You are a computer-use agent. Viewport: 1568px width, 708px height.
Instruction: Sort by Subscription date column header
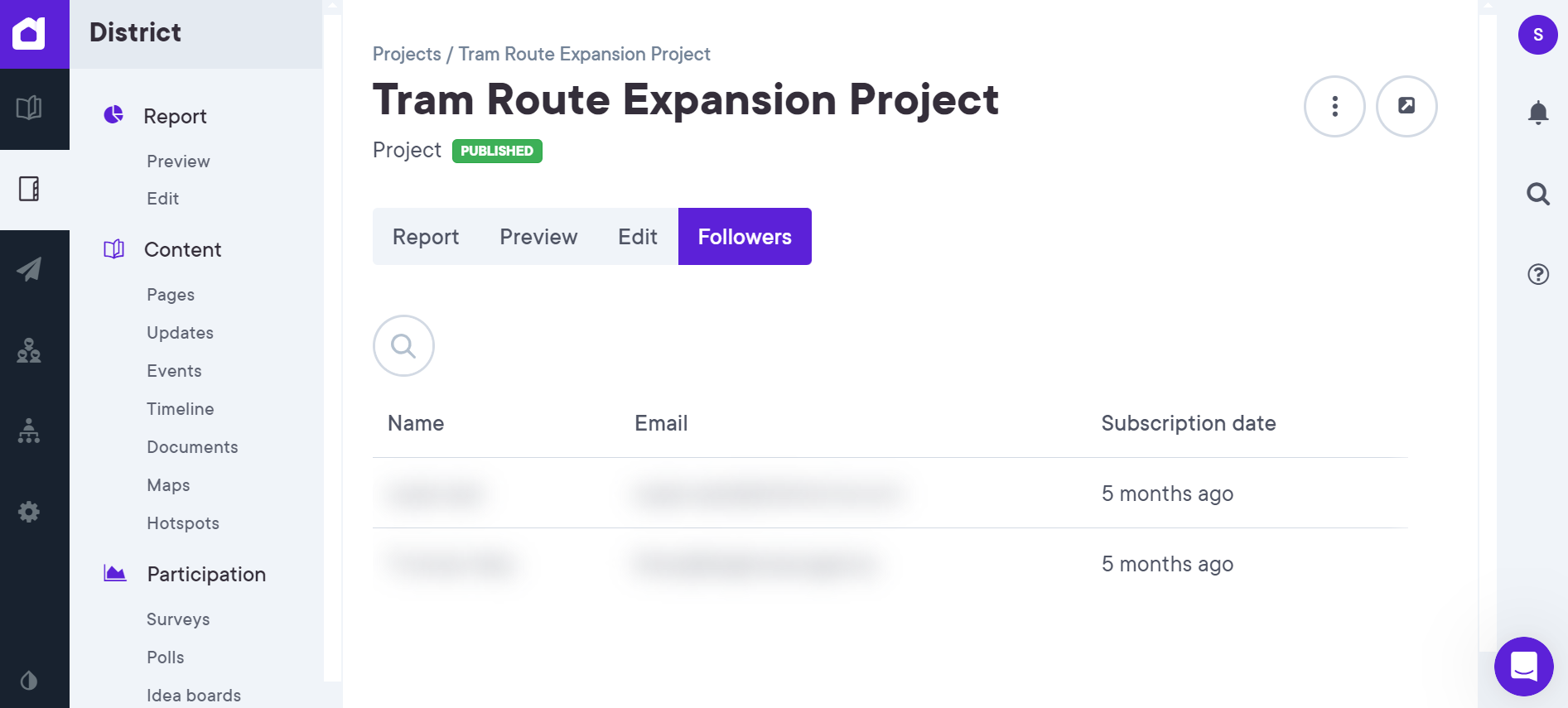(1188, 423)
